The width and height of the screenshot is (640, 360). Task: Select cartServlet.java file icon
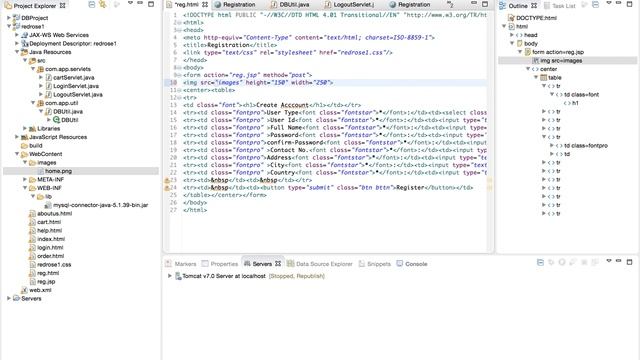[x=49, y=78]
